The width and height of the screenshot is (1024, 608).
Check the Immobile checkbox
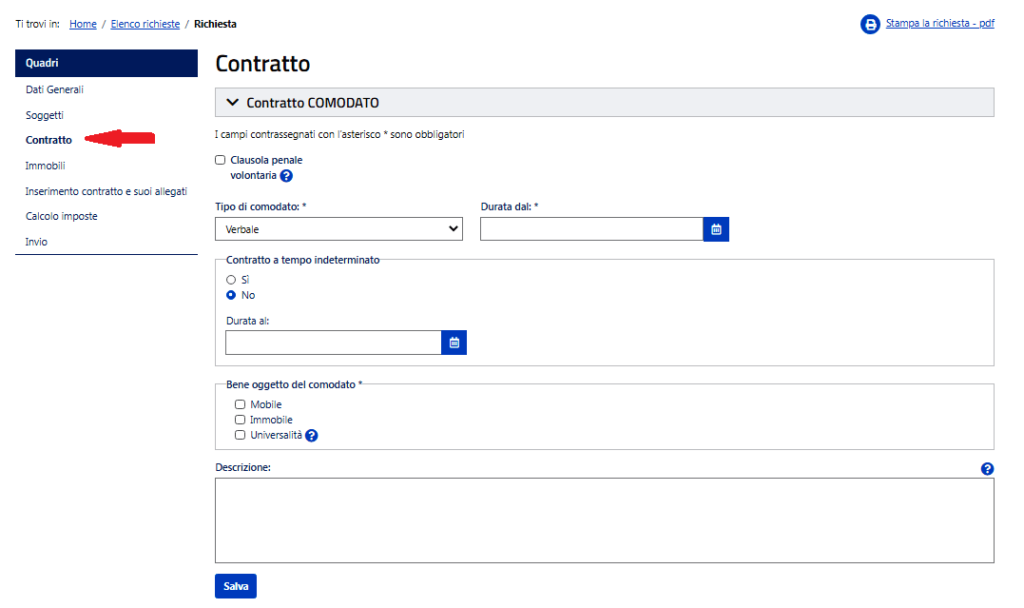coord(240,420)
